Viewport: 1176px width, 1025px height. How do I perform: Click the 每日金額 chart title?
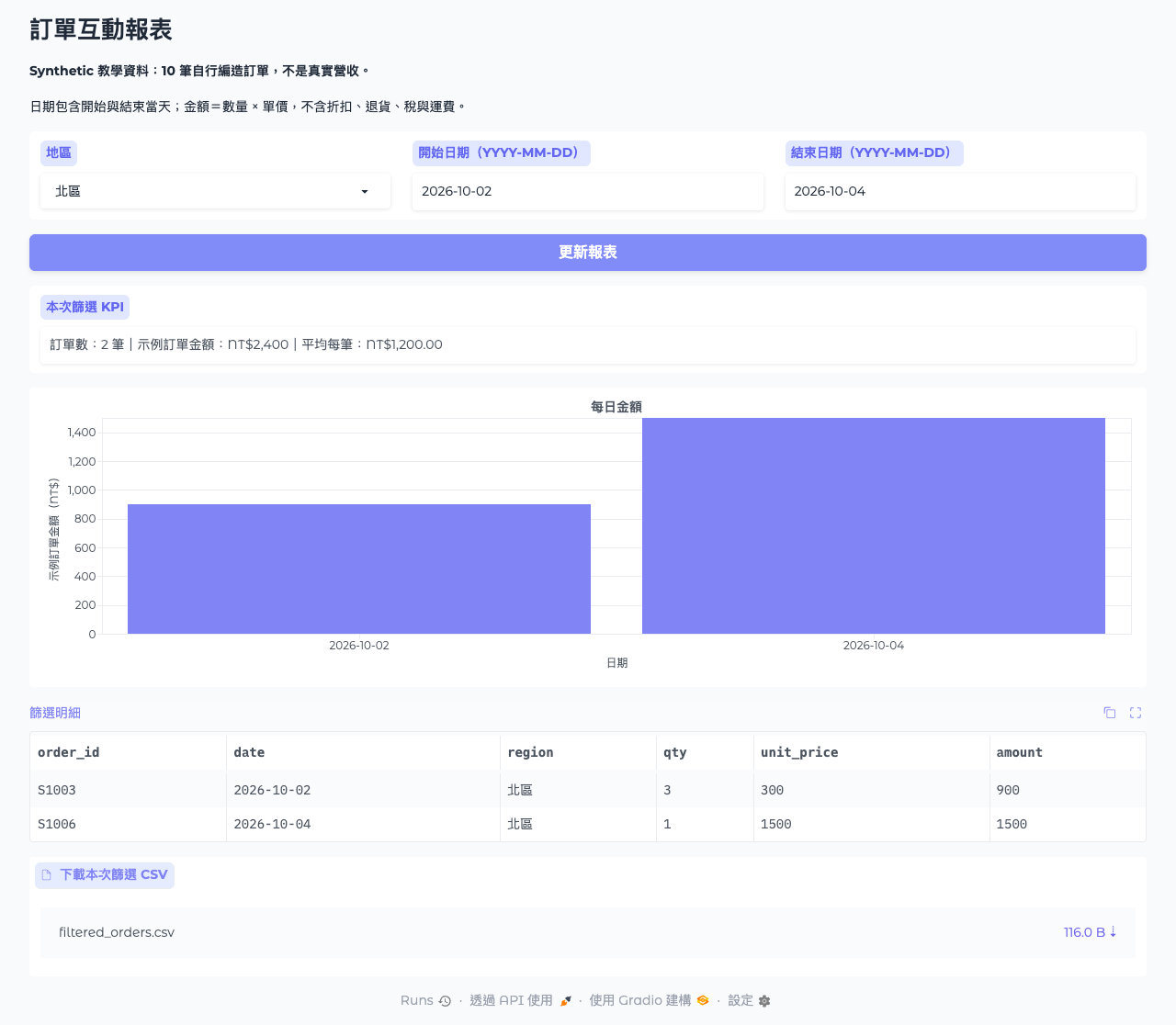point(616,407)
